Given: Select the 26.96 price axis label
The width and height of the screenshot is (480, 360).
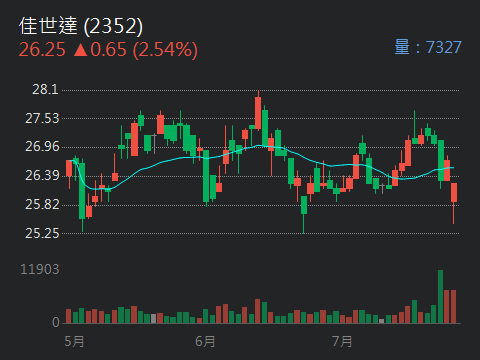Looking at the screenshot, I should [42, 147].
